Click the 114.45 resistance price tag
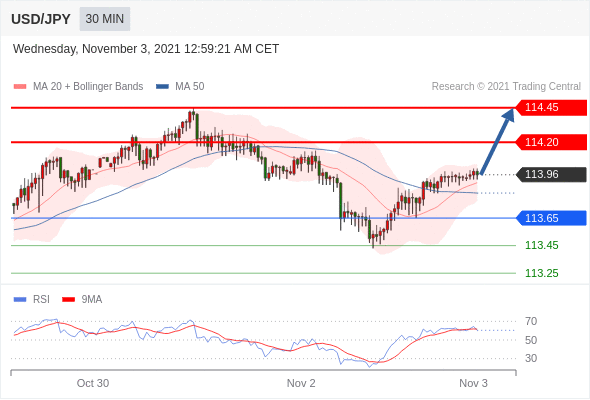590x400 pixels. coord(551,108)
